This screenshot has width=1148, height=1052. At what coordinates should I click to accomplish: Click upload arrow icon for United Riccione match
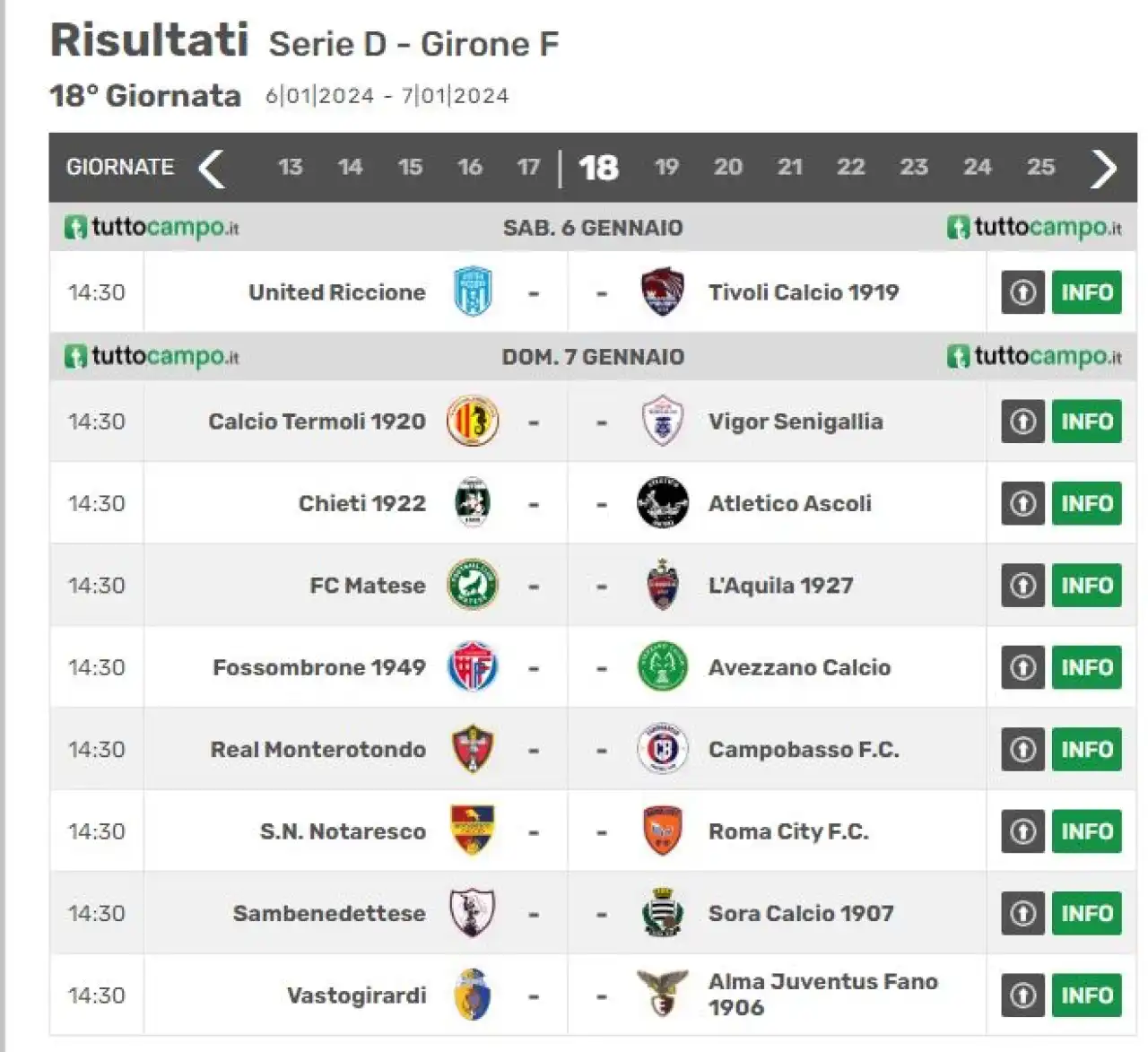pos(1023,292)
